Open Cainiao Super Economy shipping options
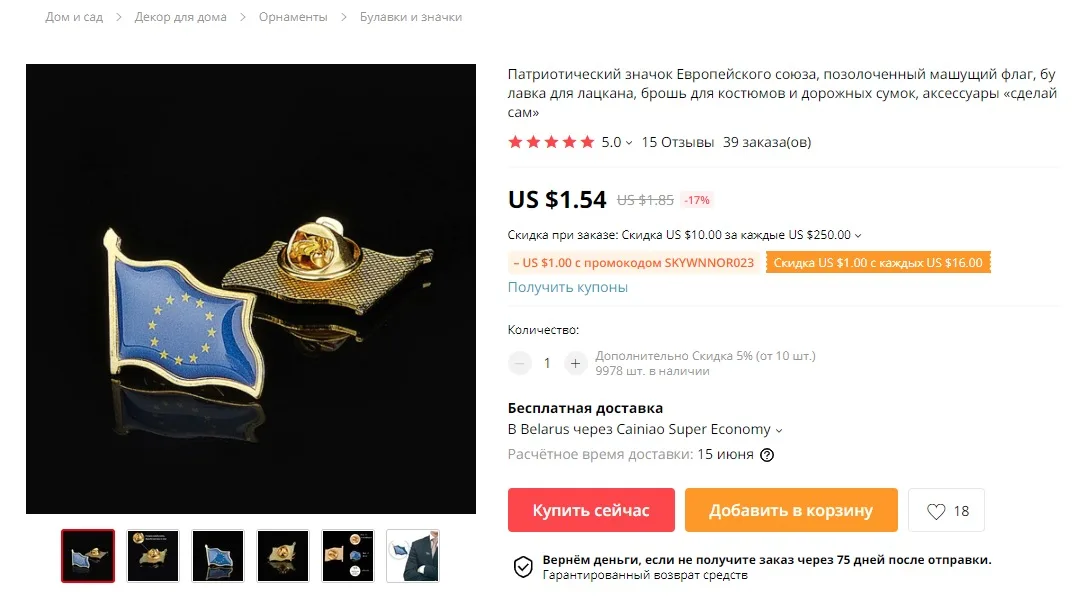Image resolution: width=1081 pixels, height=598 pixels. (x=645, y=430)
